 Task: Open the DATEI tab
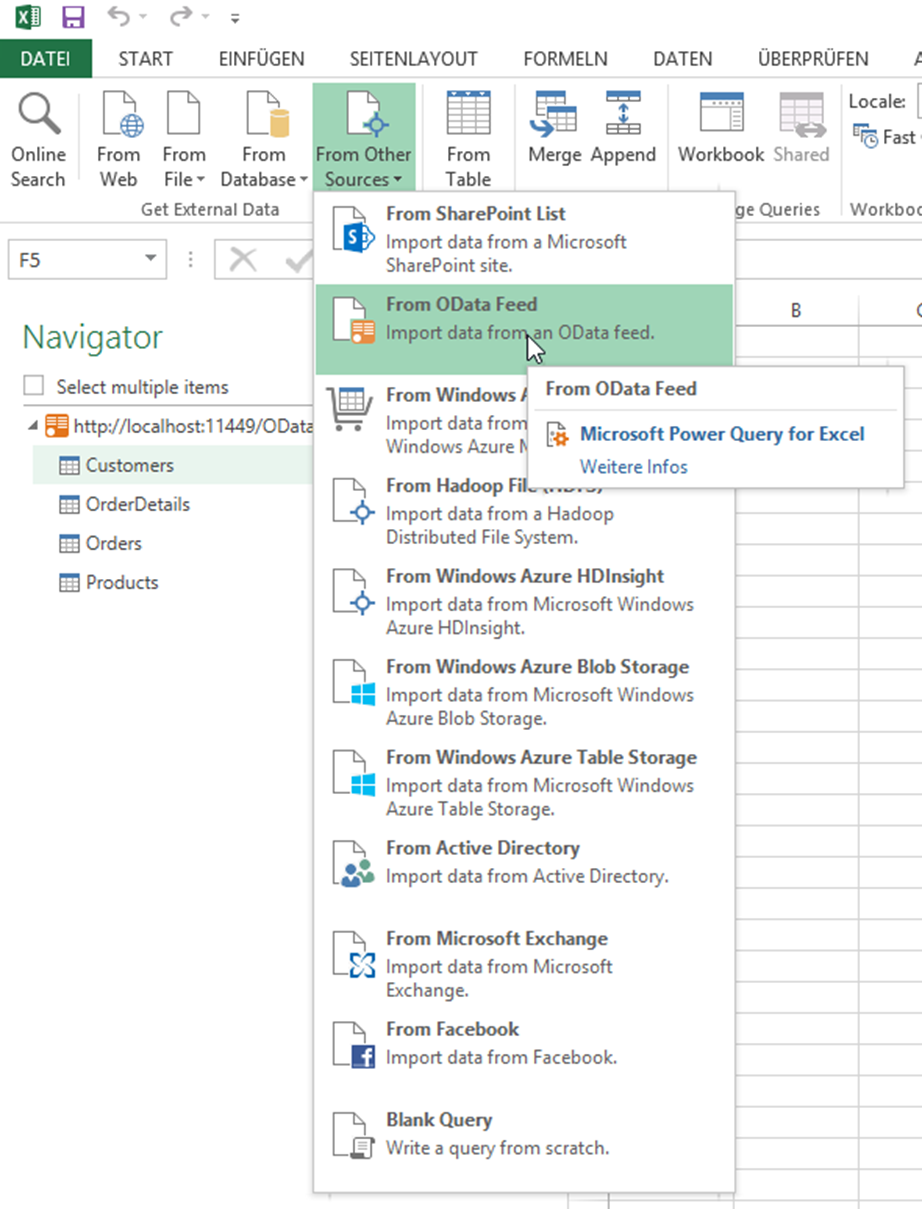[46, 59]
